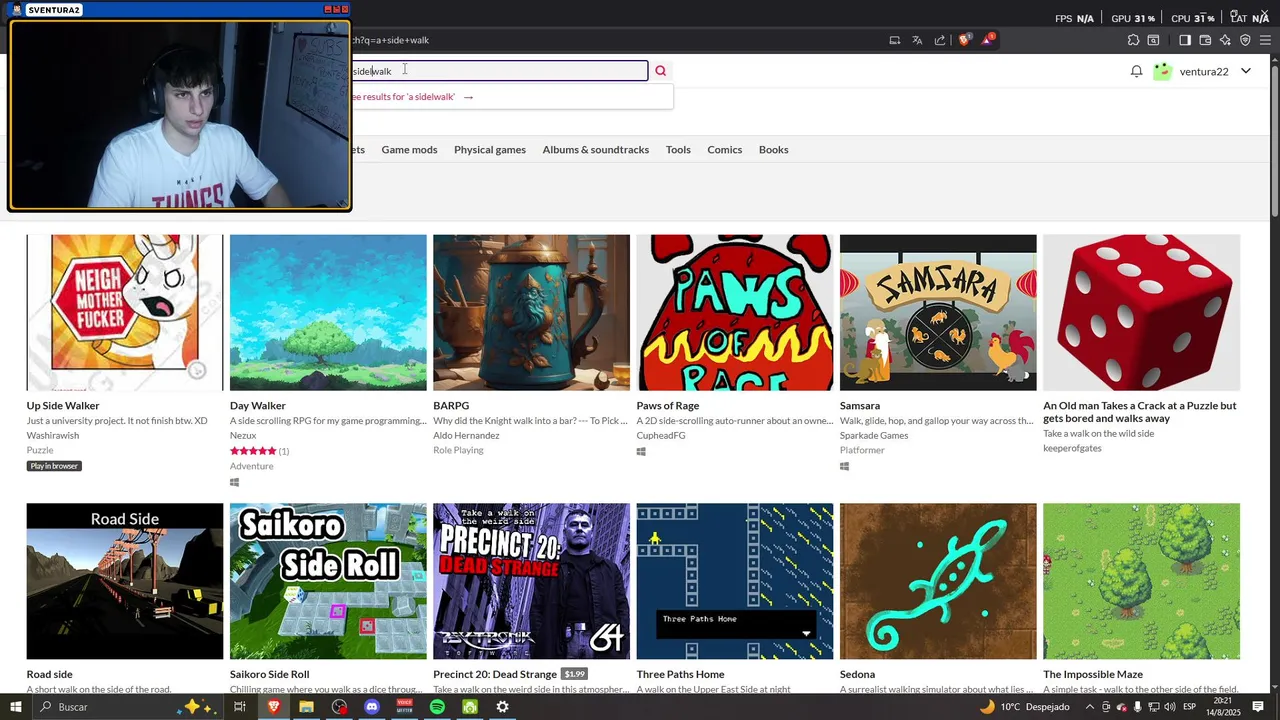1280x720 pixels.
Task: Click the BARPG game title
Action: click(x=451, y=406)
